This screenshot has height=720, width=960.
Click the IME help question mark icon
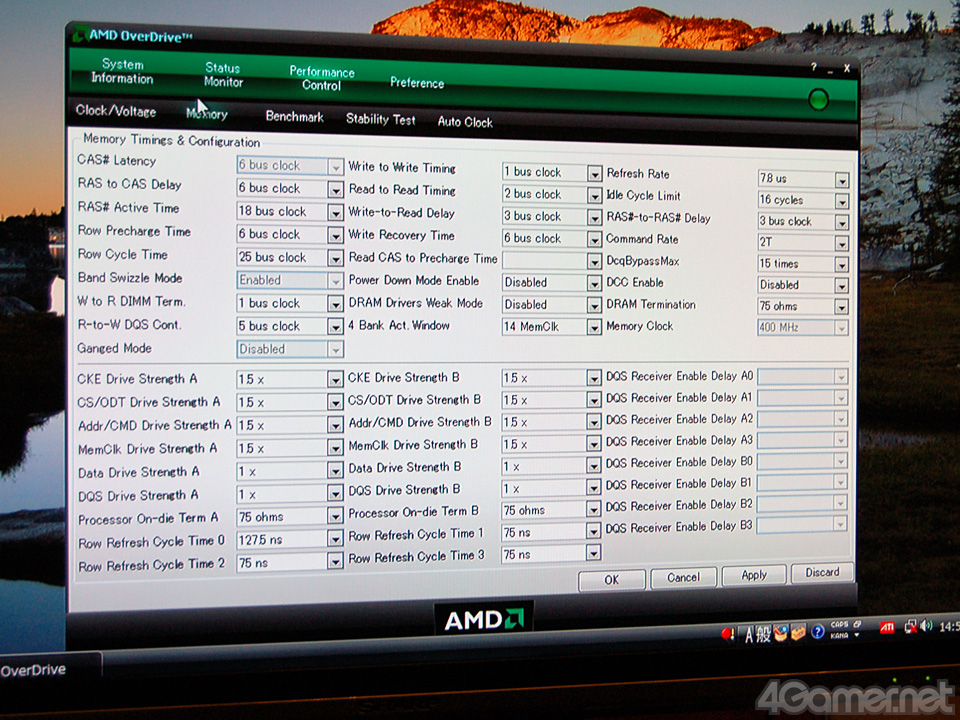coord(818,631)
